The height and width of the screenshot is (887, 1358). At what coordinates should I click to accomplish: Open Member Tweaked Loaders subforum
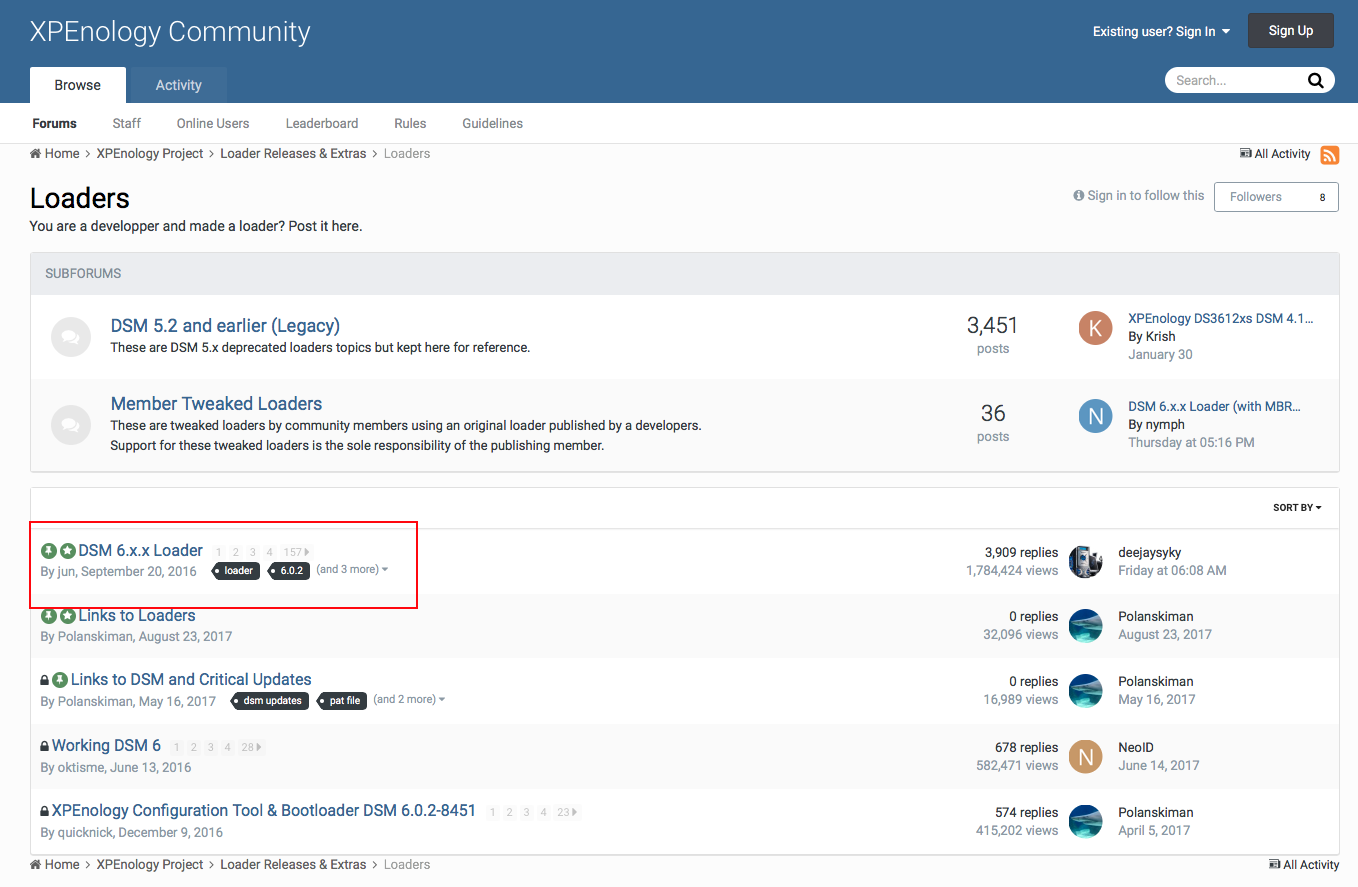coord(216,403)
